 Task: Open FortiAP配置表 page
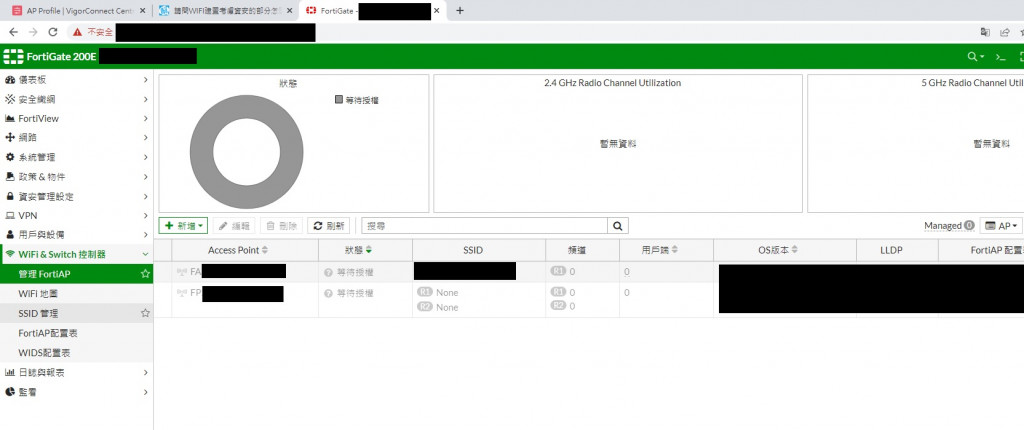click(x=76, y=333)
